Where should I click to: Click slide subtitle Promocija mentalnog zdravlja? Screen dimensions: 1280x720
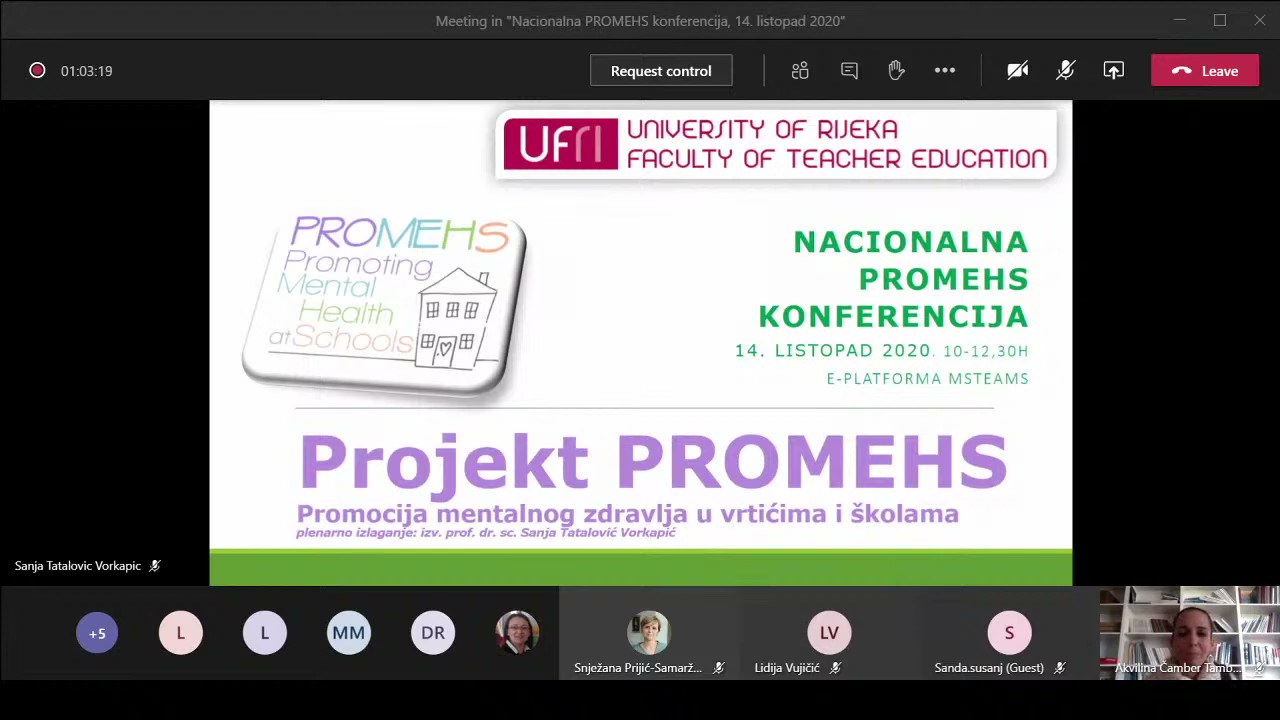[x=627, y=514]
